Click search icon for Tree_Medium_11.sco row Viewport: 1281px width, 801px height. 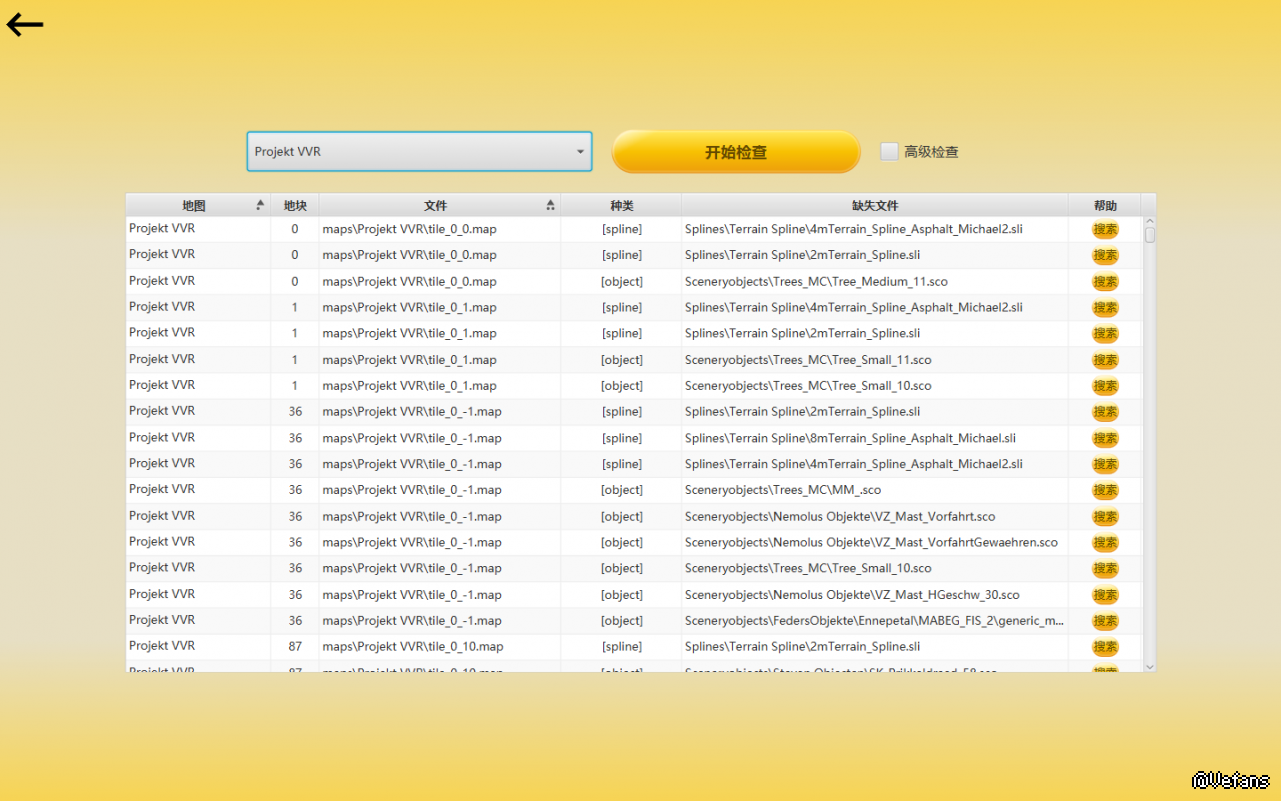1105,282
